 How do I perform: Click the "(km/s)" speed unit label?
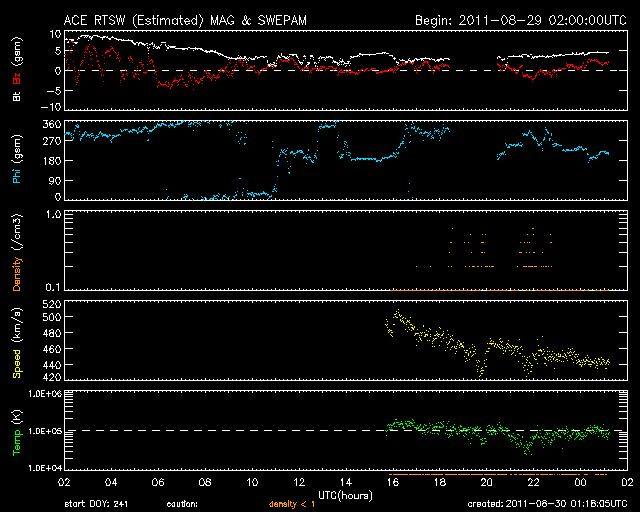point(17,326)
